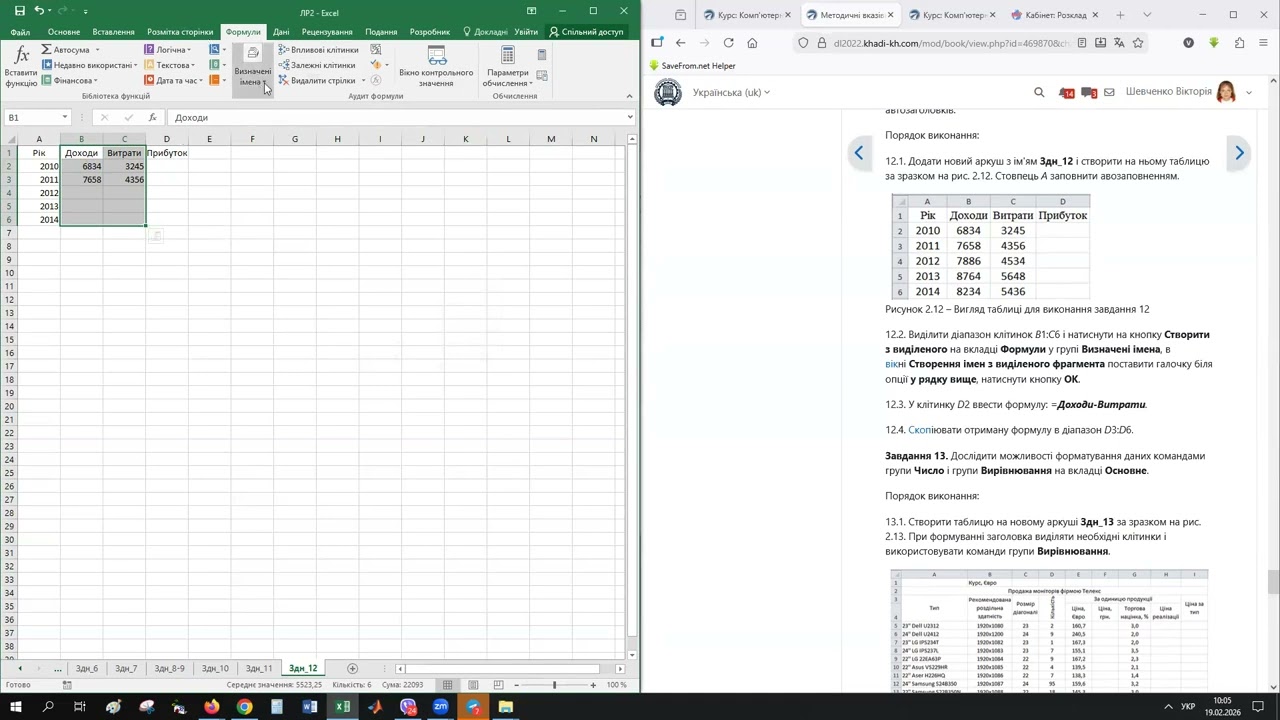Click the site search magnifier icon

click(1039, 92)
